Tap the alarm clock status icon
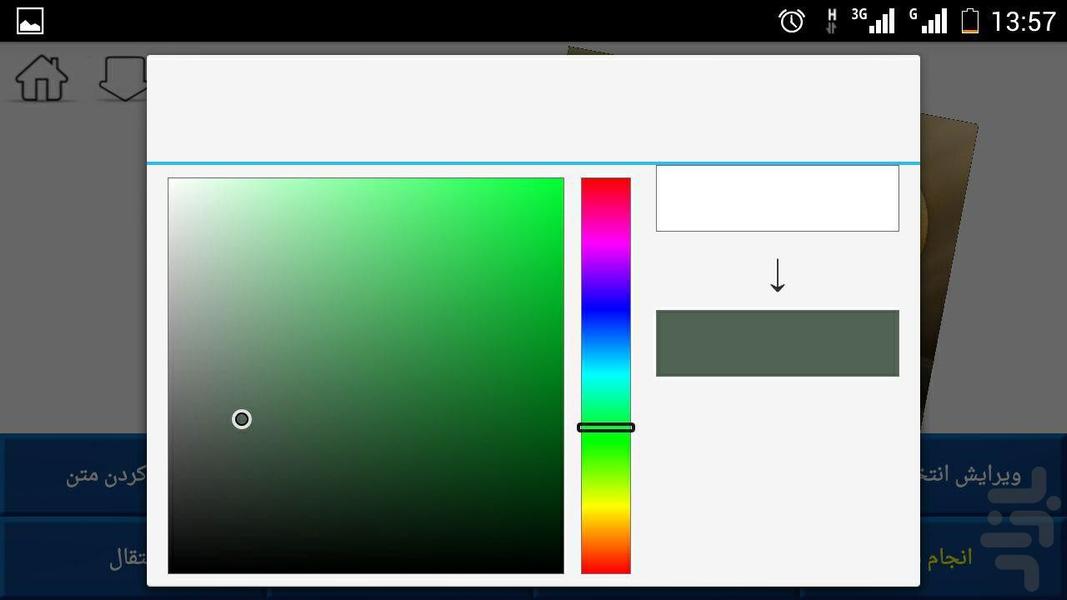1067x600 pixels. click(x=792, y=21)
